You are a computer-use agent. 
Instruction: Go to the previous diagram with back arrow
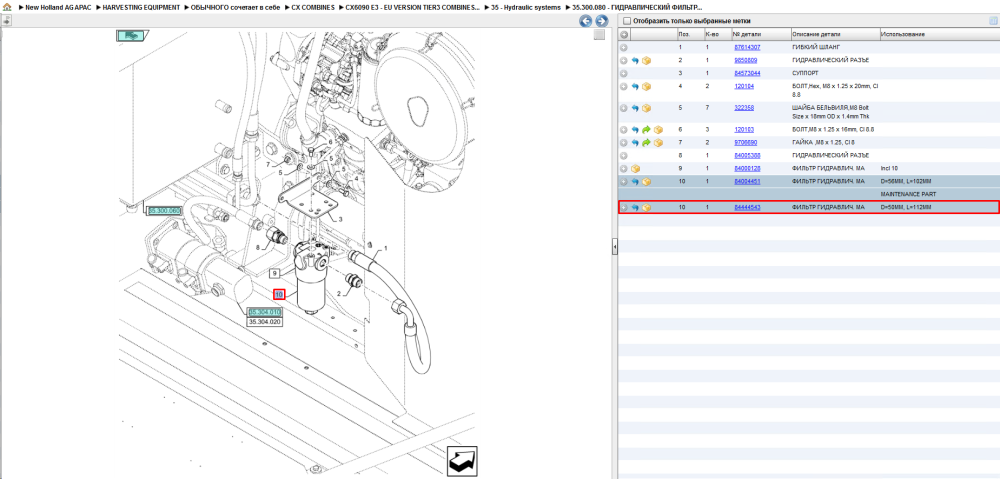pos(585,21)
